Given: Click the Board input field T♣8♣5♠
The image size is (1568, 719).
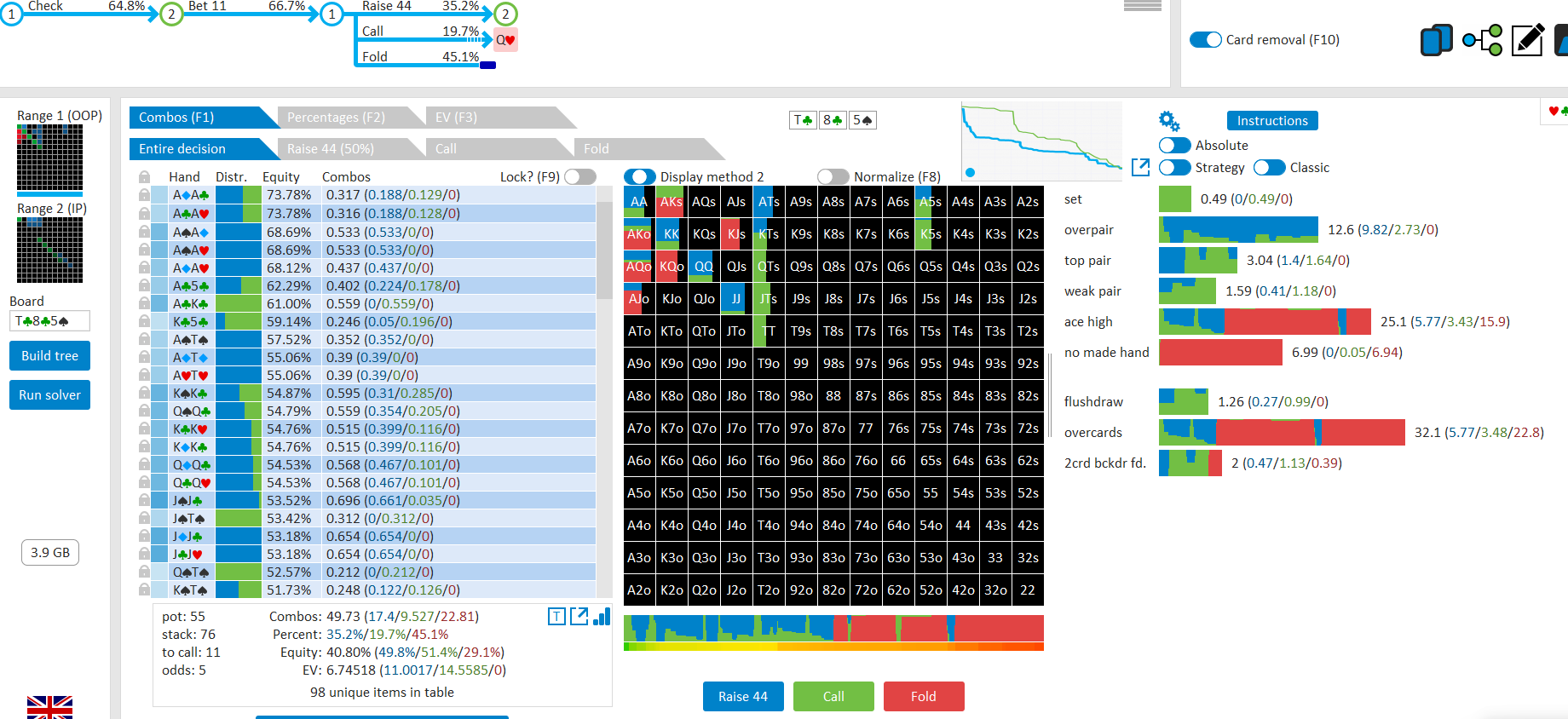Looking at the screenshot, I should [49, 321].
